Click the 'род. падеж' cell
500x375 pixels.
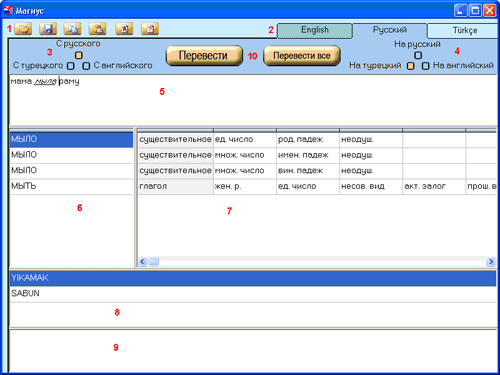point(308,139)
